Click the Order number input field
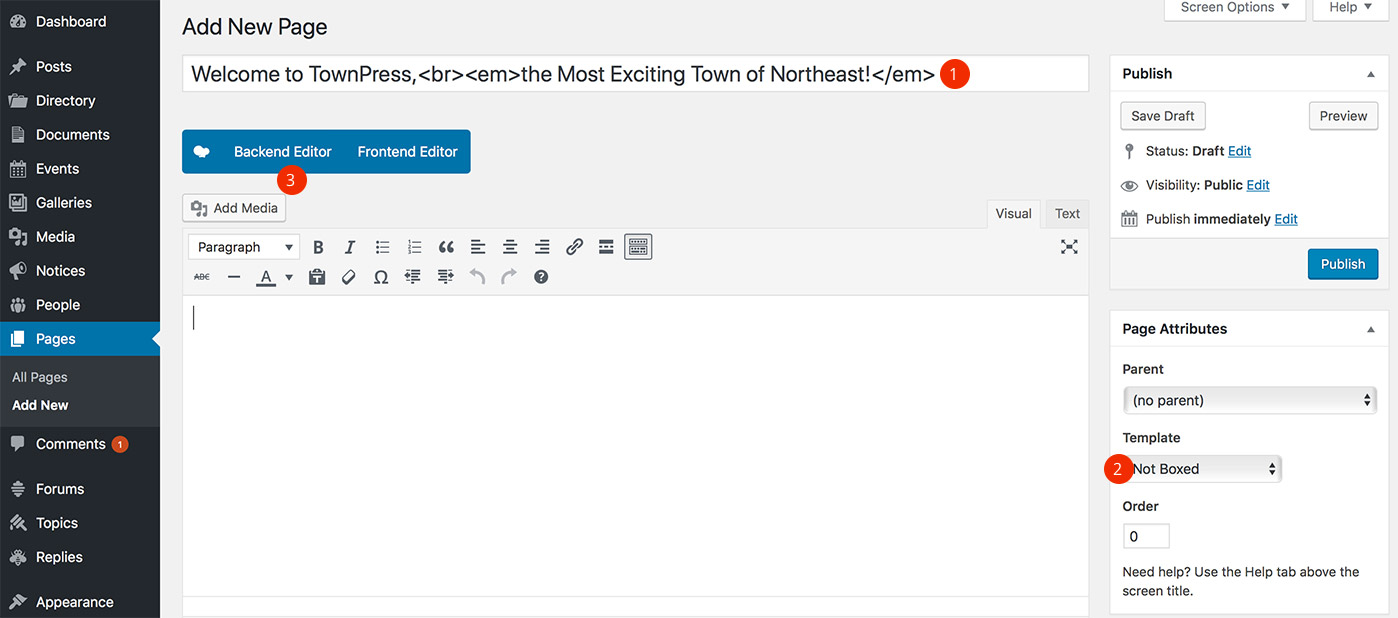The image size is (1398, 618). [1146, 536]
